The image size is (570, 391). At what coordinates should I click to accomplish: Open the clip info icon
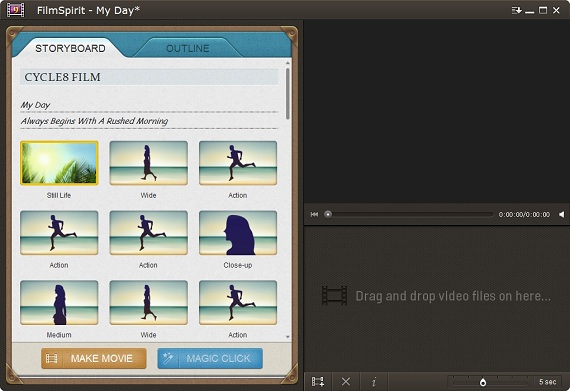[374, 382]
